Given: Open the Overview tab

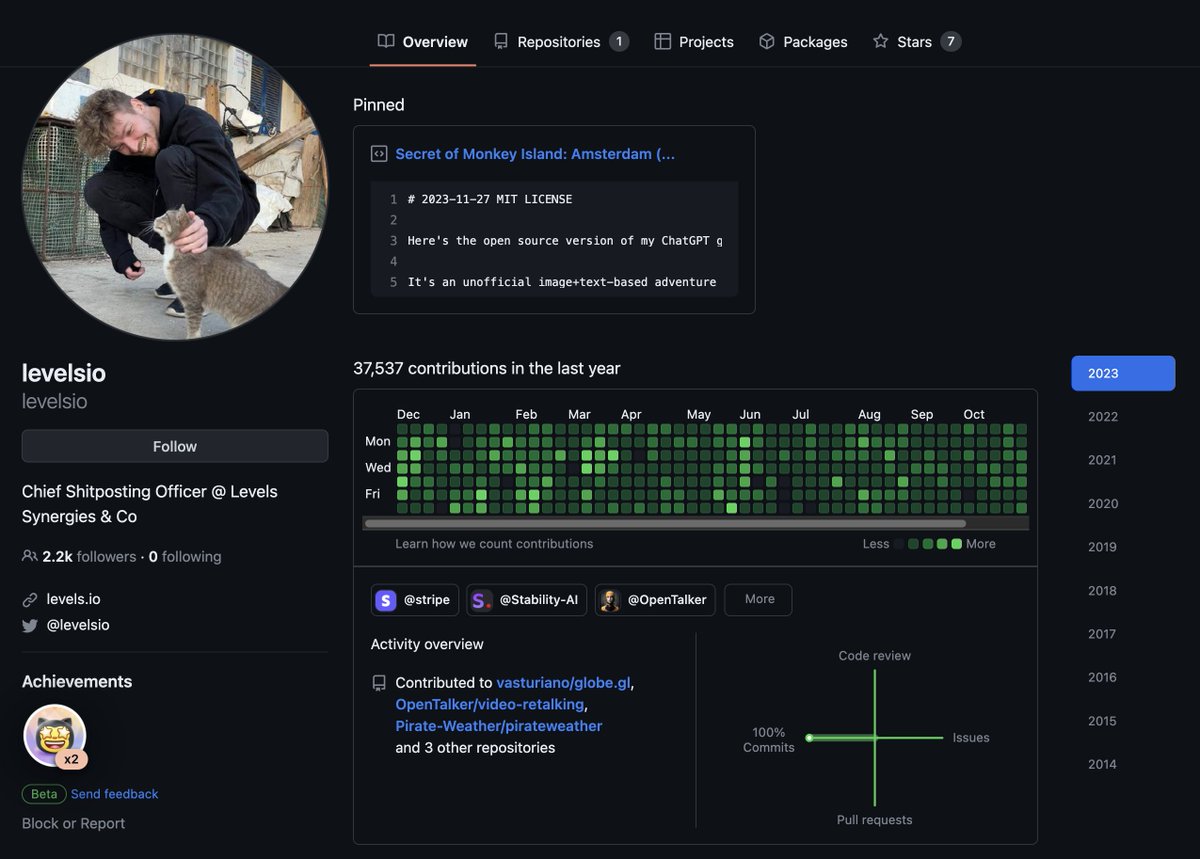Looking at the screenshot, I should tap(423, 42).
